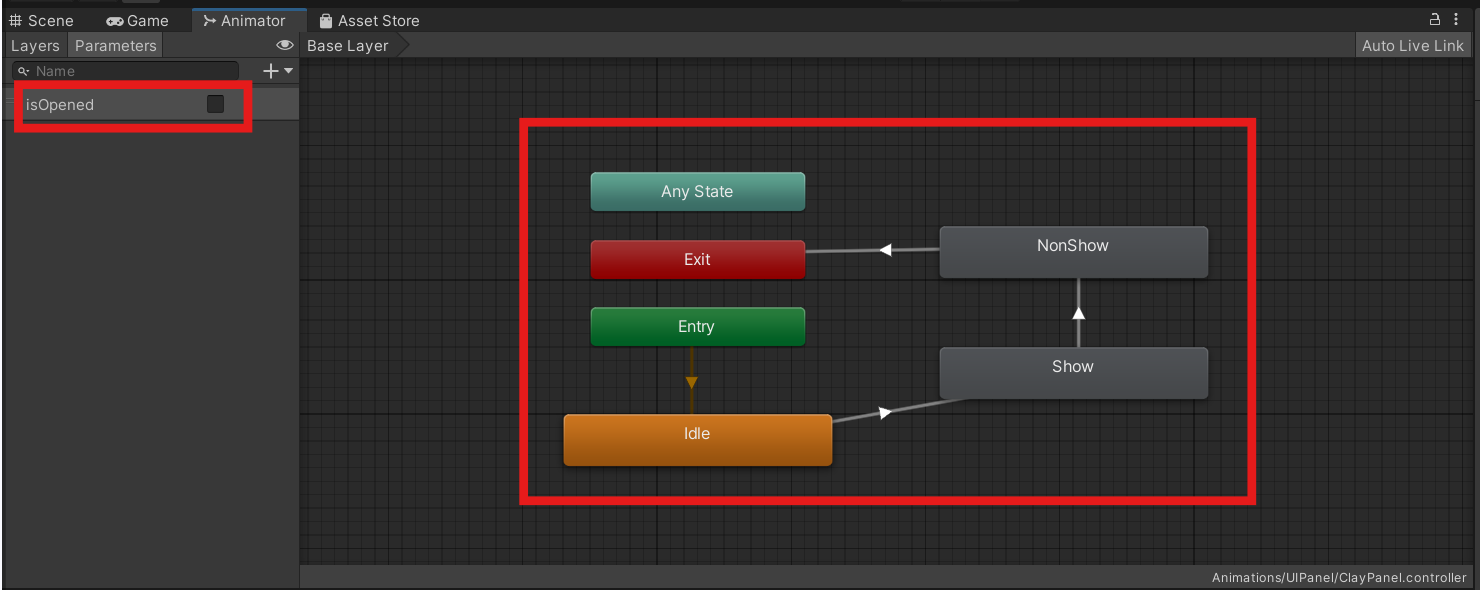The height and width of the screenshot is (590, 1480).
Task: Select the Parameters tab
Action: (115, 46)
